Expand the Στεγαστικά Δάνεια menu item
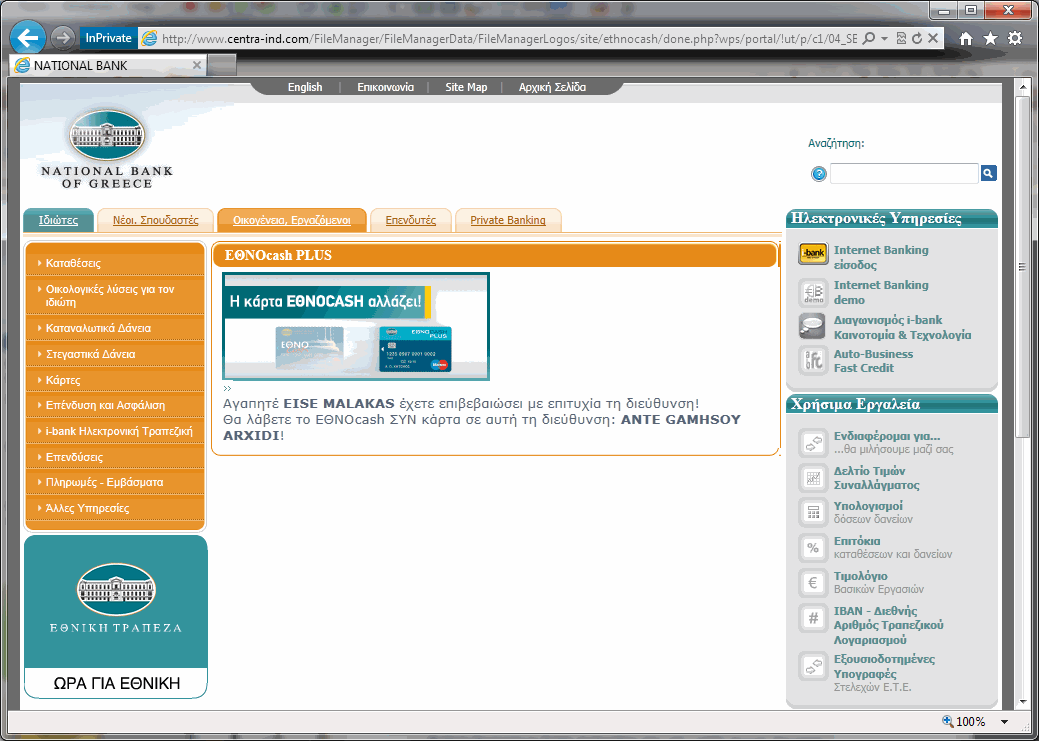The height and width of the screenshot is (741, 1039). [115, 354]
